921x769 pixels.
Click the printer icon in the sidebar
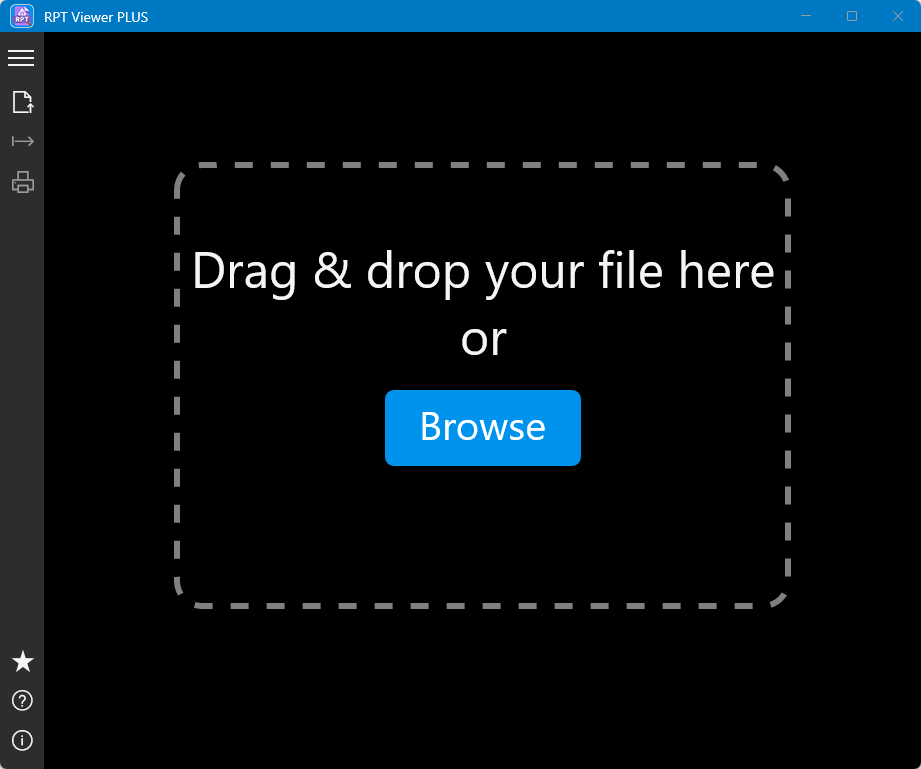[22, 182]
